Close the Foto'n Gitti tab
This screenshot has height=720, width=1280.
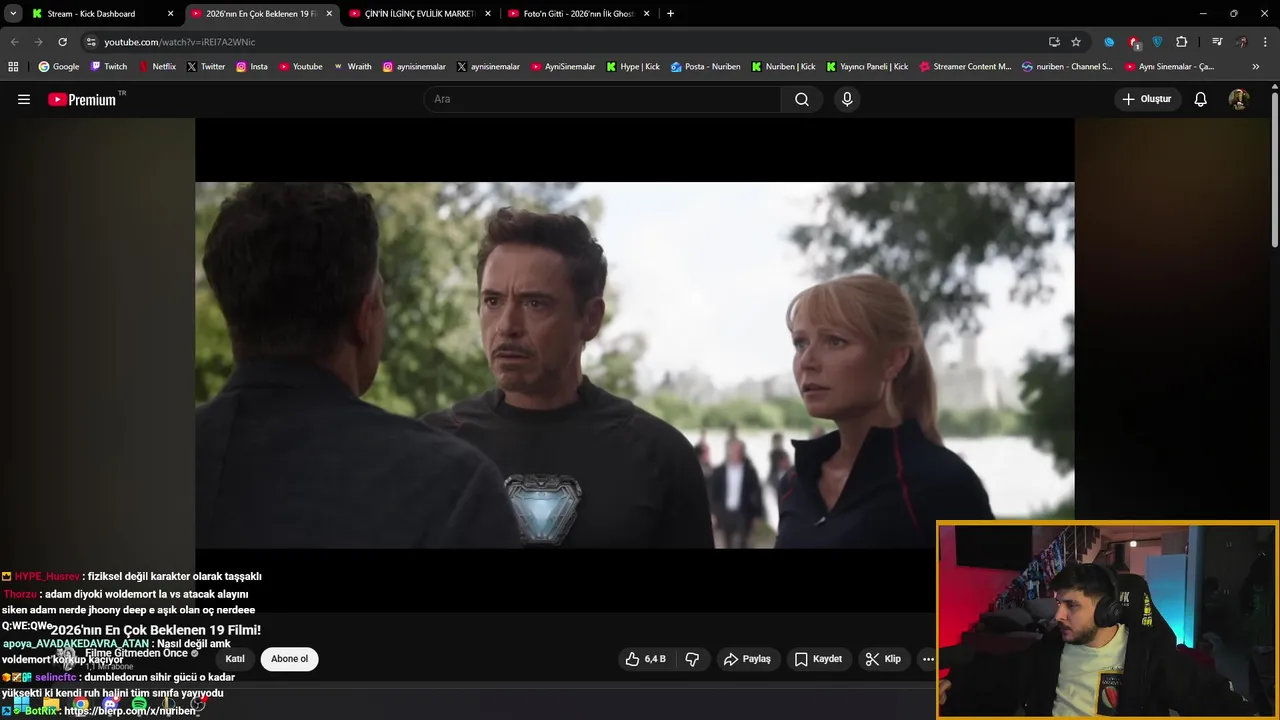pos(646,14)
